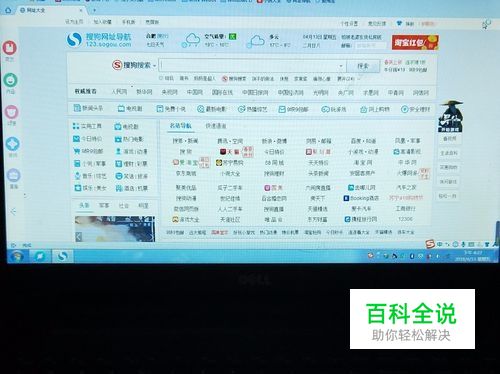Switch to the tab next to 名站导航
Image resolution: width=500 pixels, height=374 pixels.
click(x=216, y=126)
